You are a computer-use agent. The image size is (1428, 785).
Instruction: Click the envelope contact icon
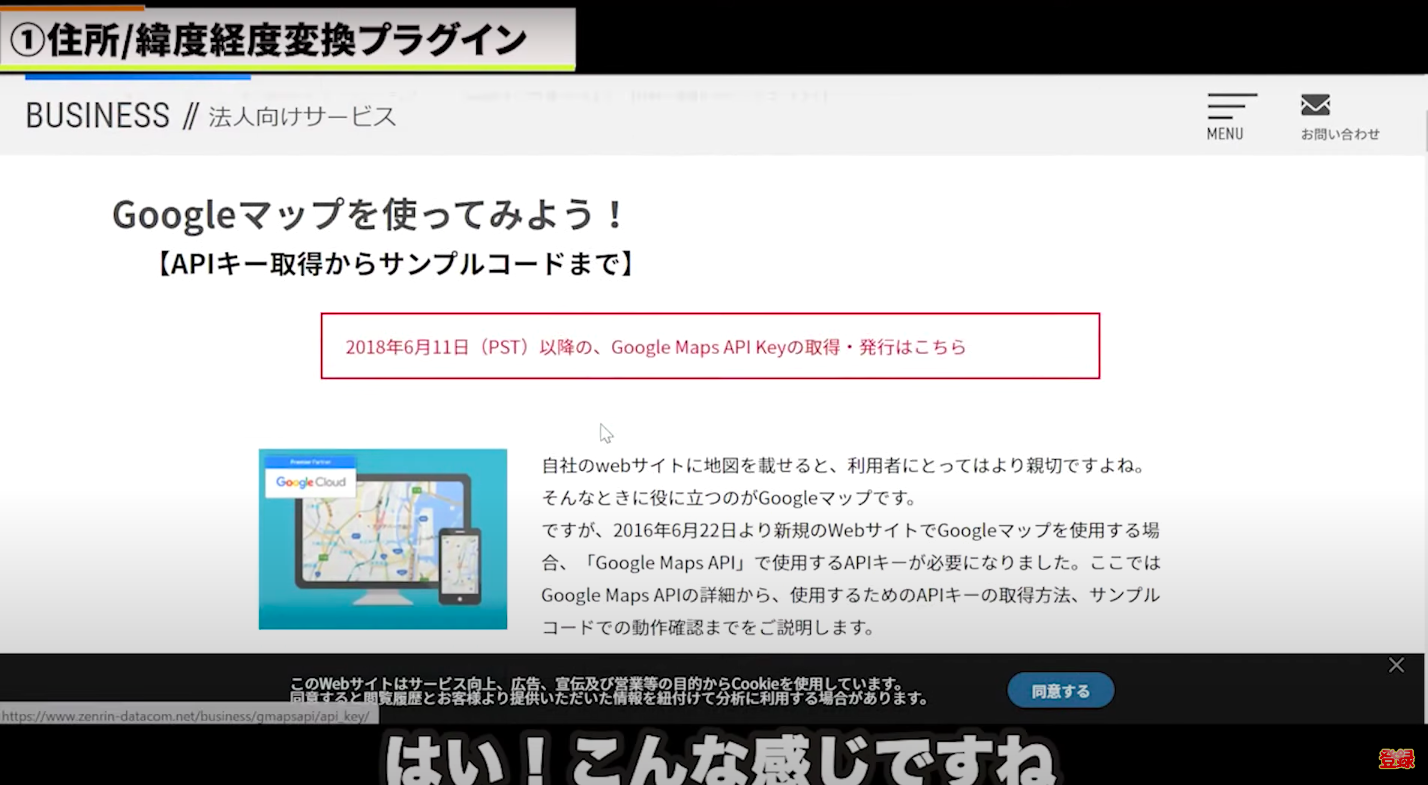pyautogui.click(x=1315, y=104)
